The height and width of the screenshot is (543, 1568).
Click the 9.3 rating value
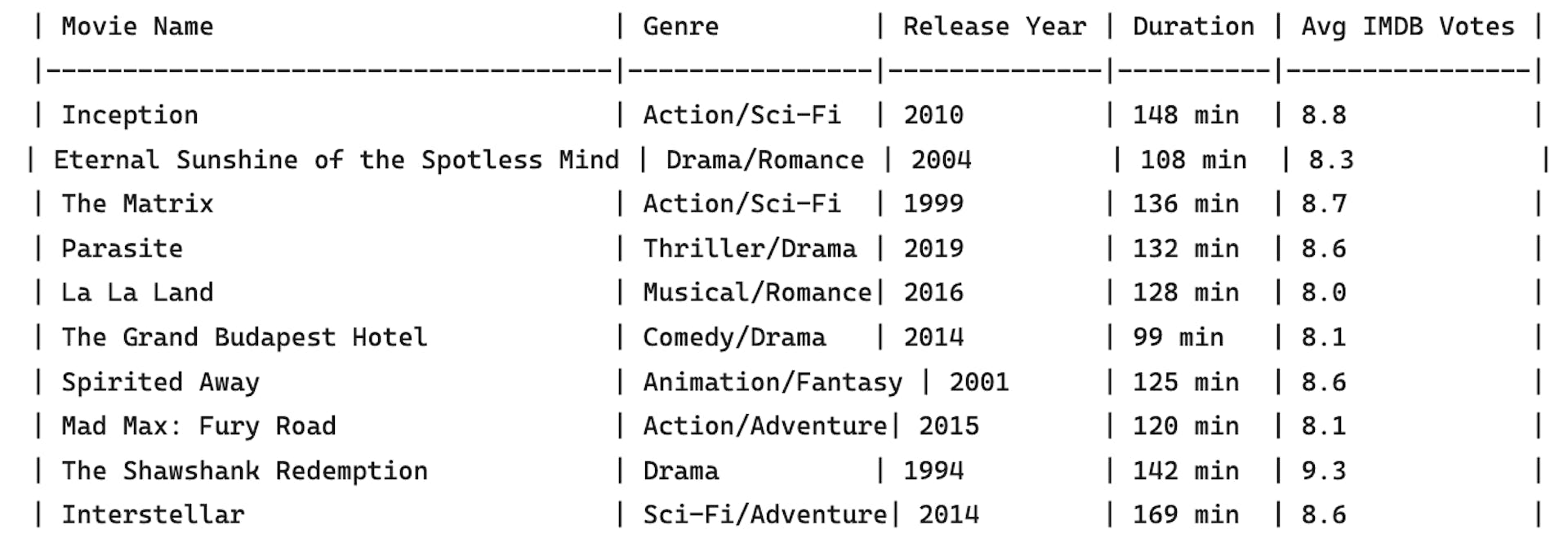[1323, 471]
